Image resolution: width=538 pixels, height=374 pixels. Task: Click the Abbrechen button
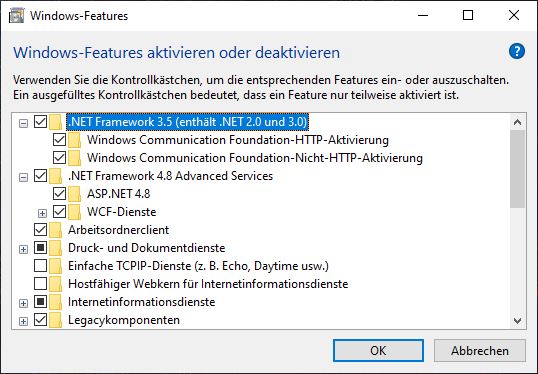coord(480,351)
